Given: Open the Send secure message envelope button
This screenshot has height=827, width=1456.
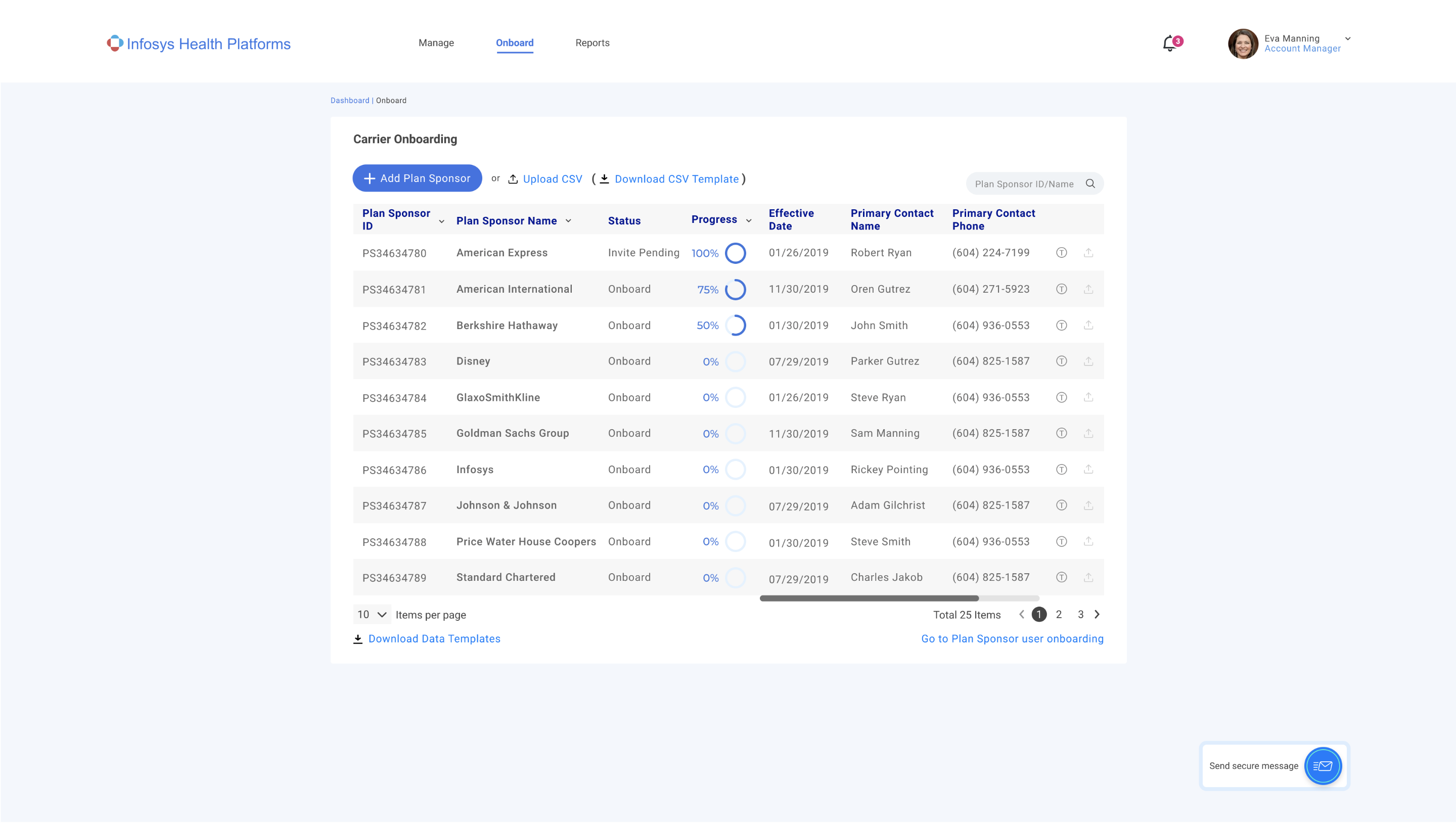Looking at the screenshot, I should pos(1322,766).
